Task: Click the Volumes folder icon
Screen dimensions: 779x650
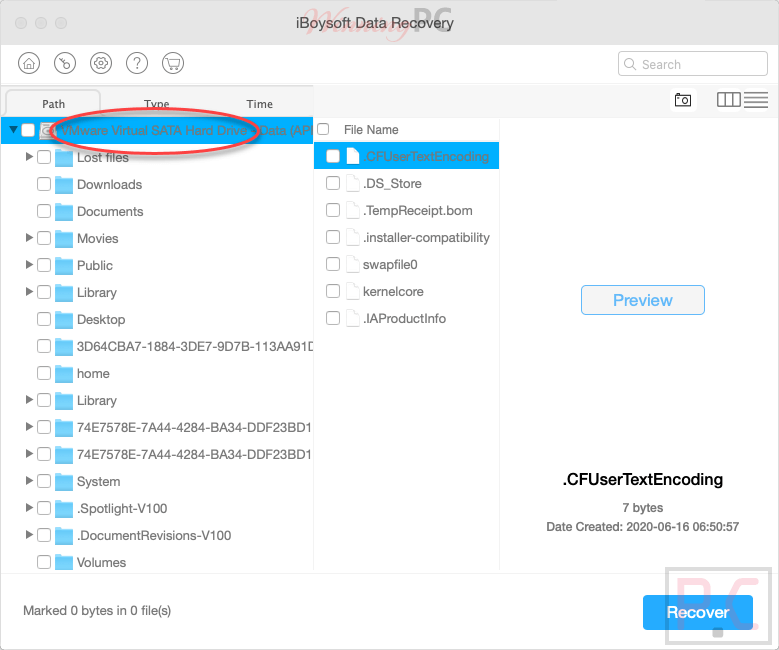Action: coord(64,563)
